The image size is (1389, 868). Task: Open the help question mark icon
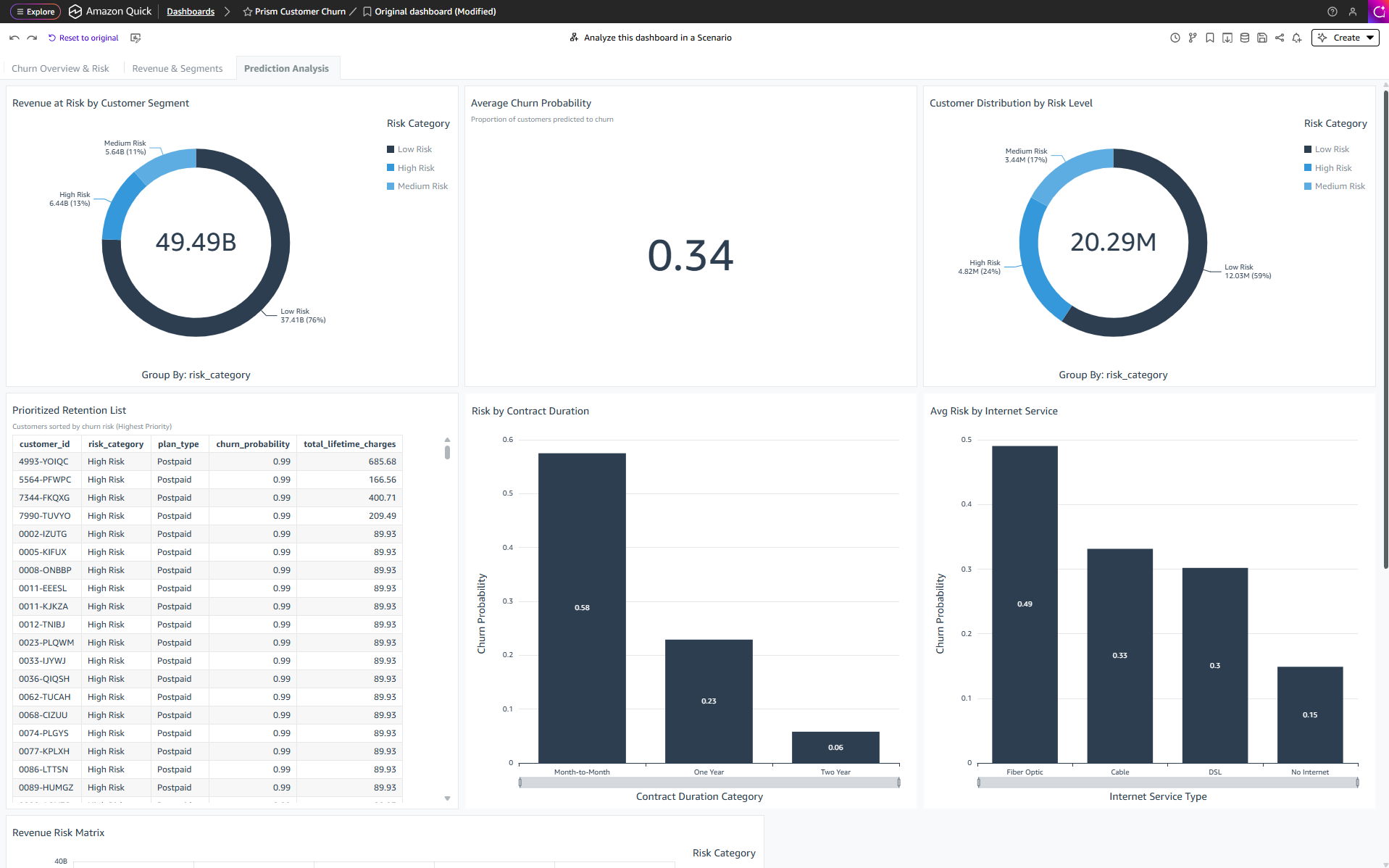pos(1332,12)
